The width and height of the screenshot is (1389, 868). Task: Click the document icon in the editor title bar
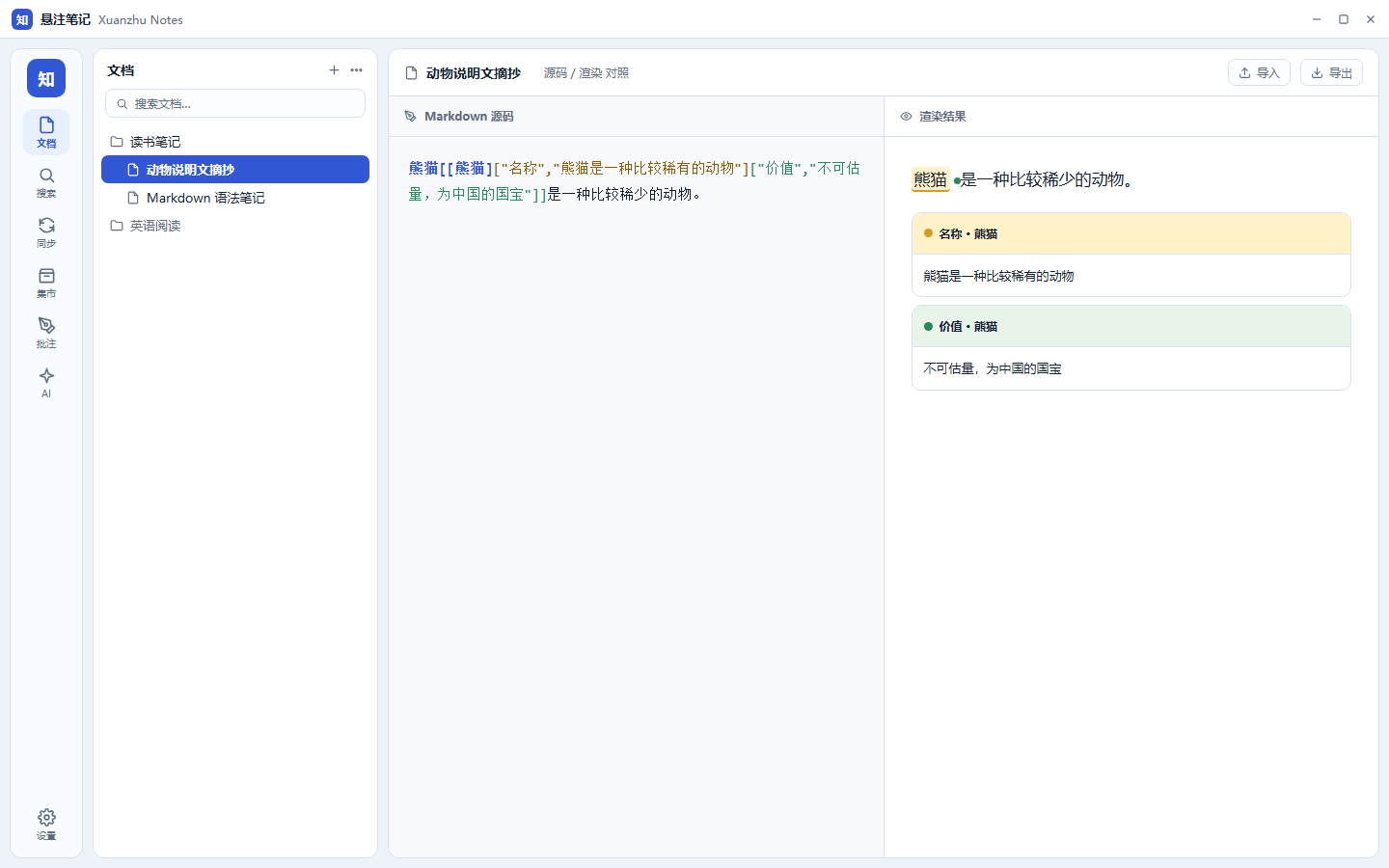click(412, 73)
